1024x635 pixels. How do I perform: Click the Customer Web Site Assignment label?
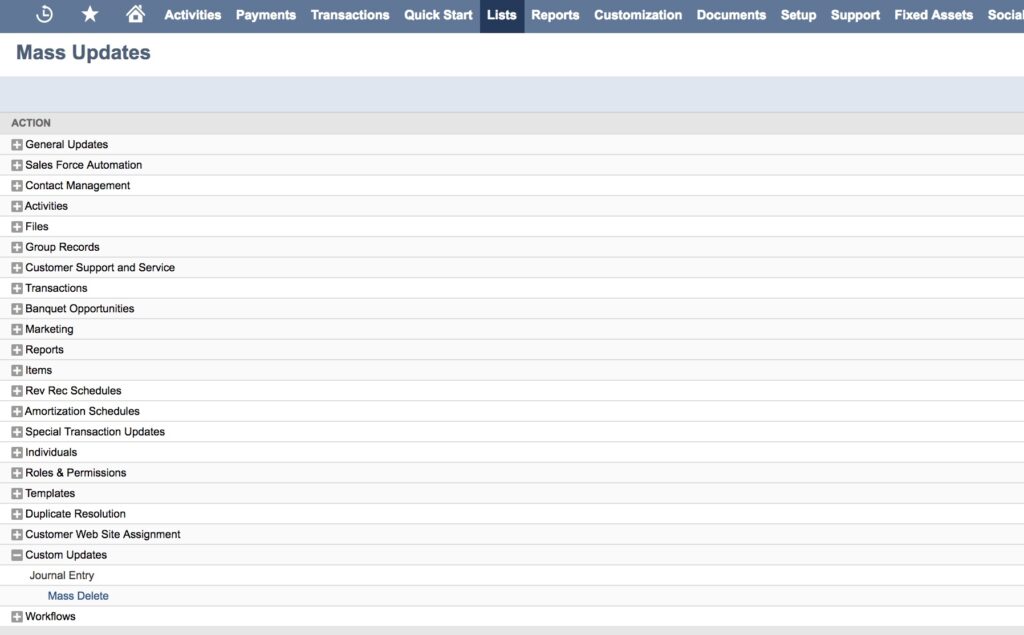pyautogui.click(x=103, y=534)
